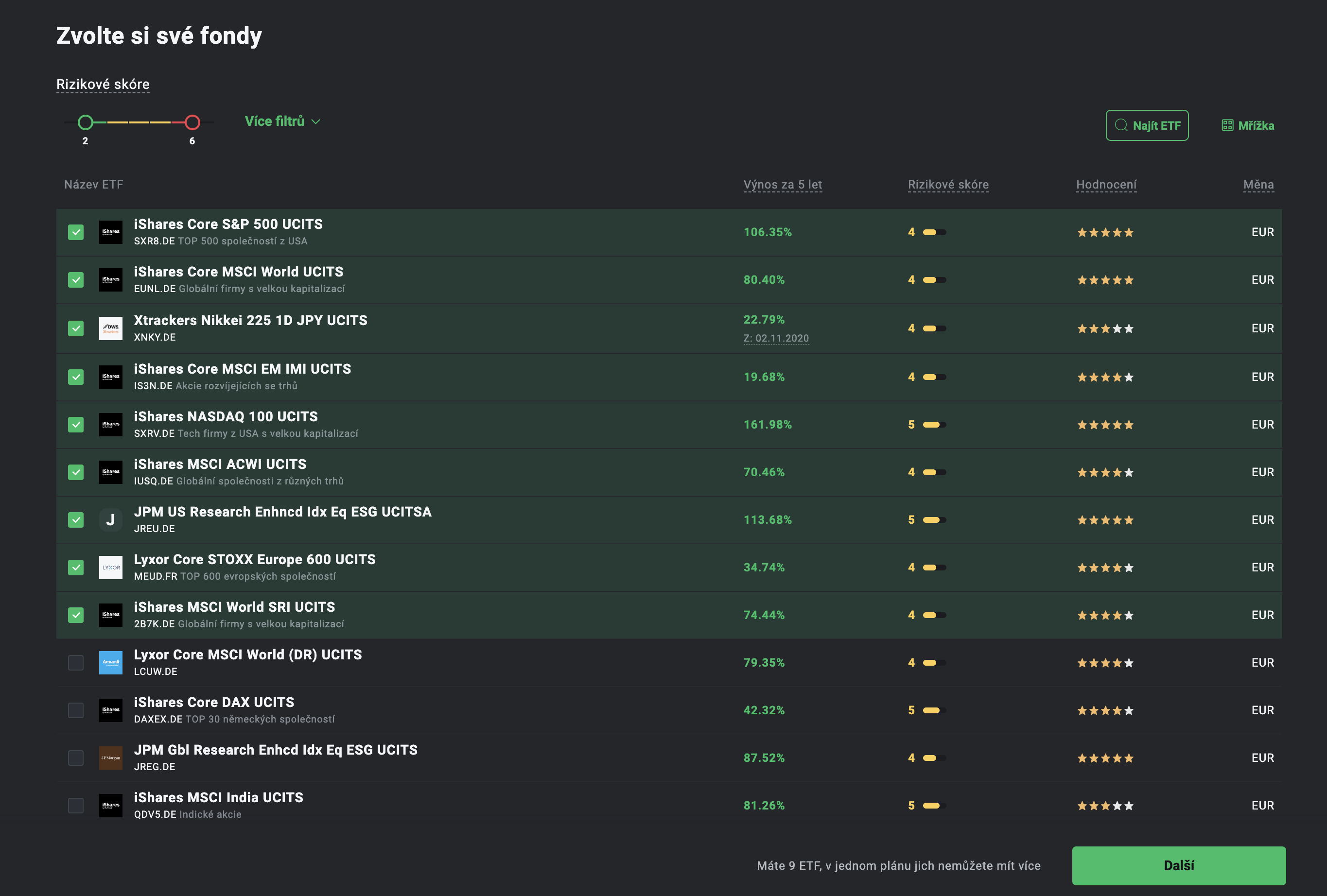Click the J icon for JPM US Research ETF
The image size is (1327, 896).
(x=110, y=520)
